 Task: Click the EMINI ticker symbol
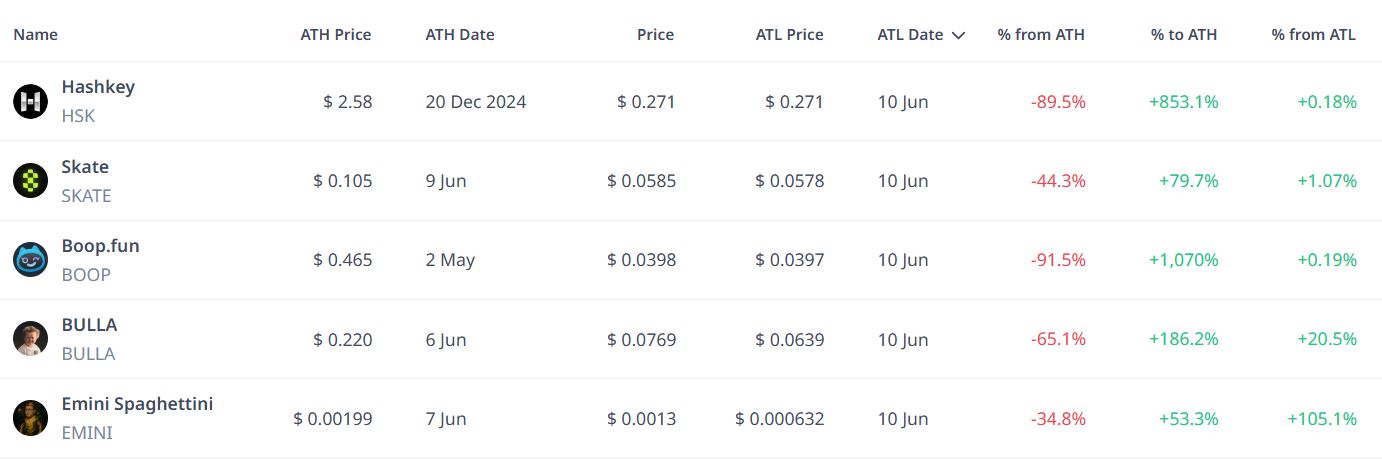(87, 433)
